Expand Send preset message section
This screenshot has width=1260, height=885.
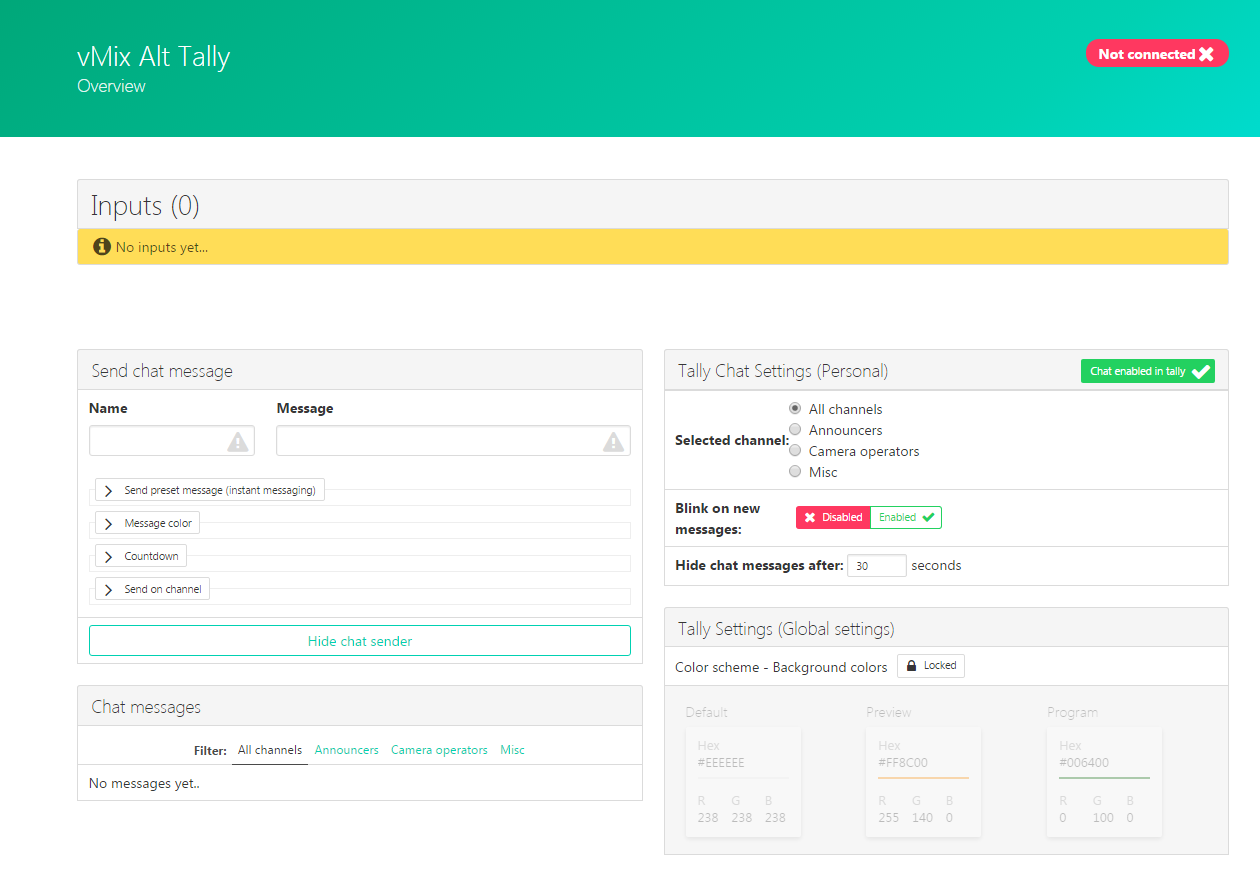(x=210, y=491)
